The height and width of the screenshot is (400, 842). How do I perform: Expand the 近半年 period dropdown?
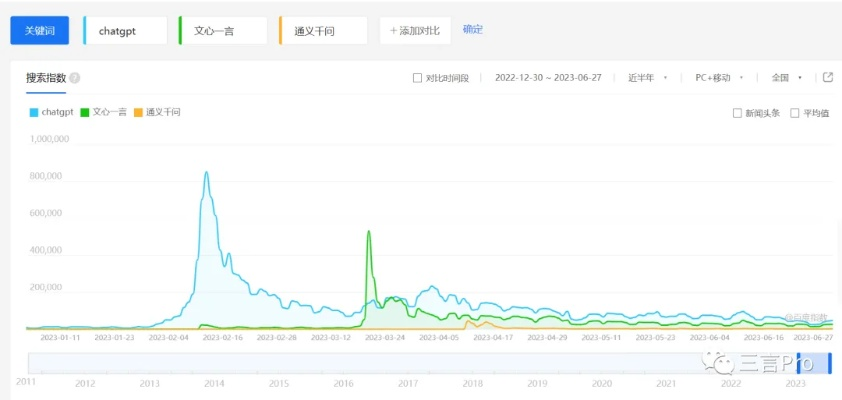click(x=648, y=78)
